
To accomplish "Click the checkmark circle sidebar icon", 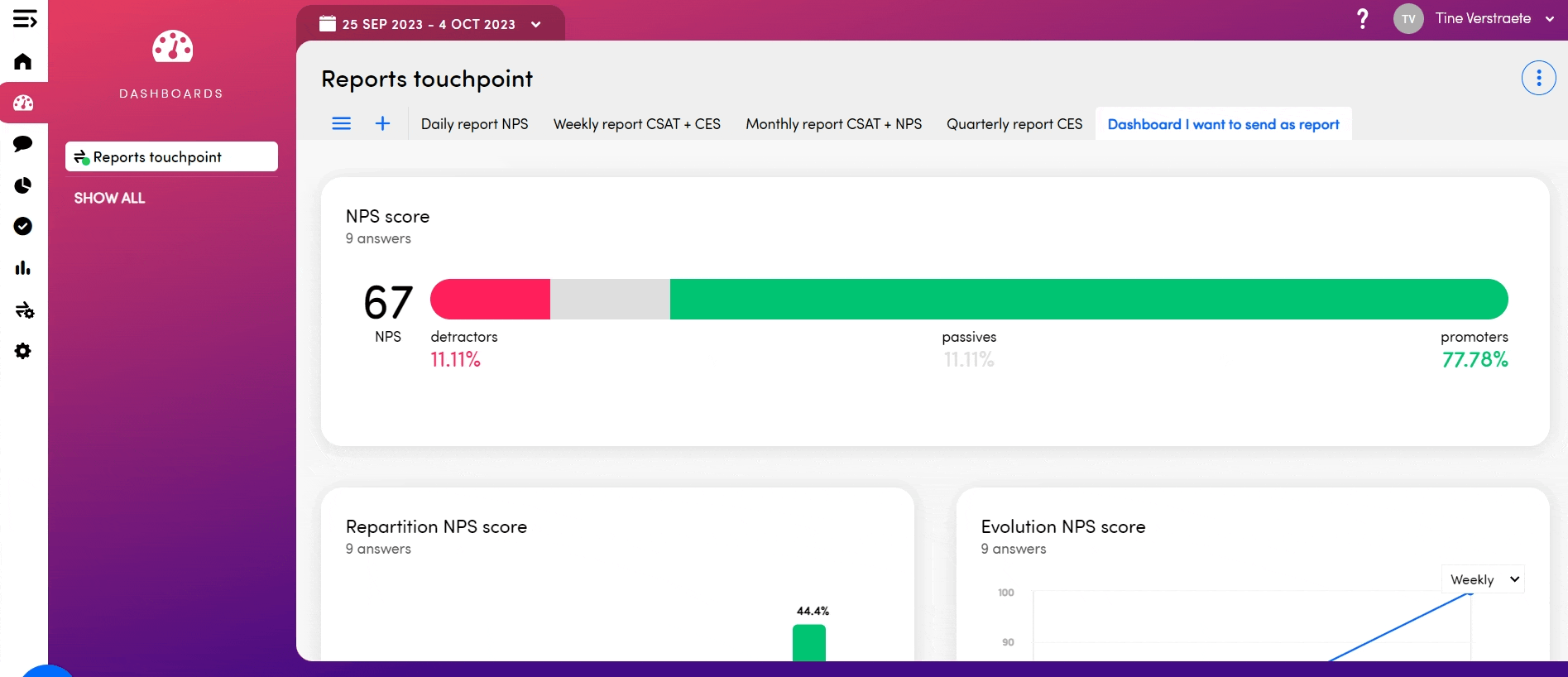I will (23, 227).
